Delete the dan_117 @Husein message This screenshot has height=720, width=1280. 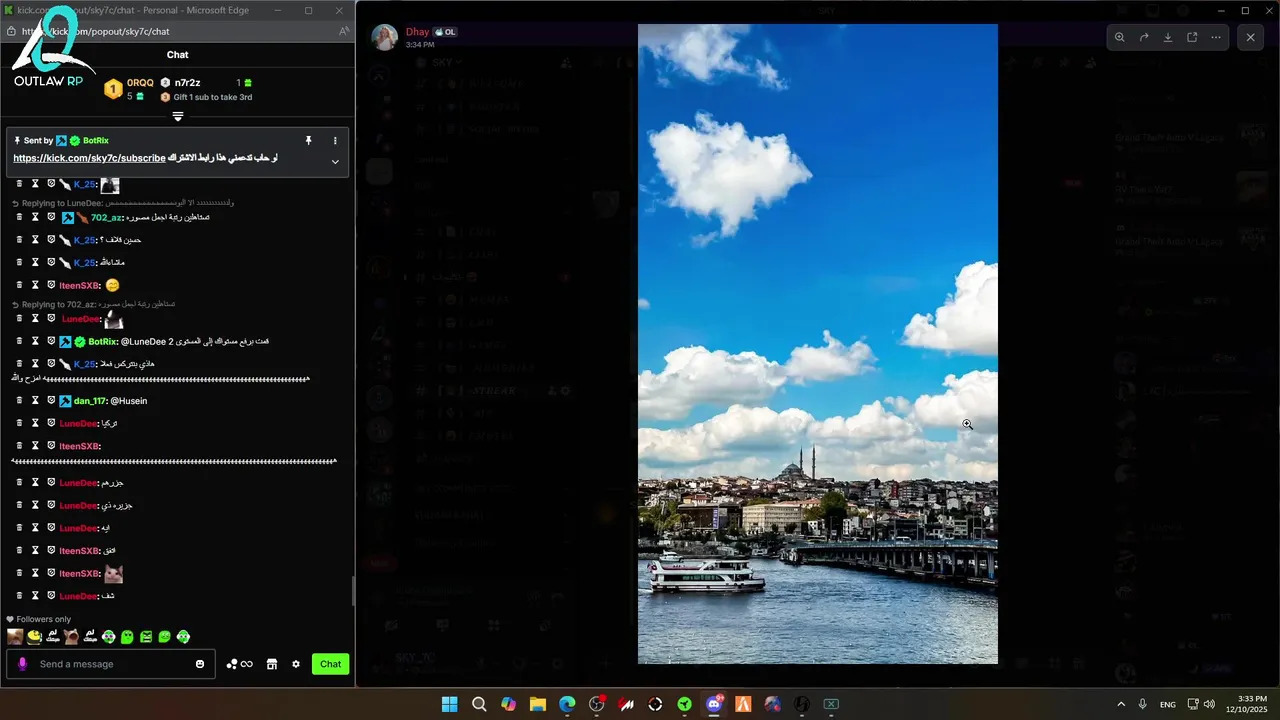[x=19, y=400]
